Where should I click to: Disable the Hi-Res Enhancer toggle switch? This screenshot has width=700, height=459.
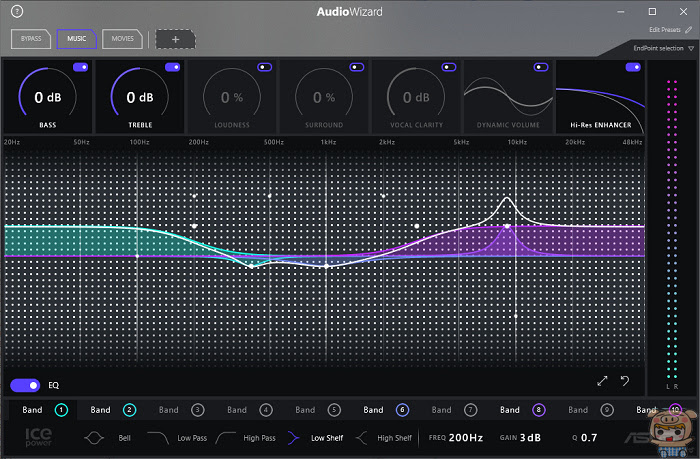coord(633,67)
